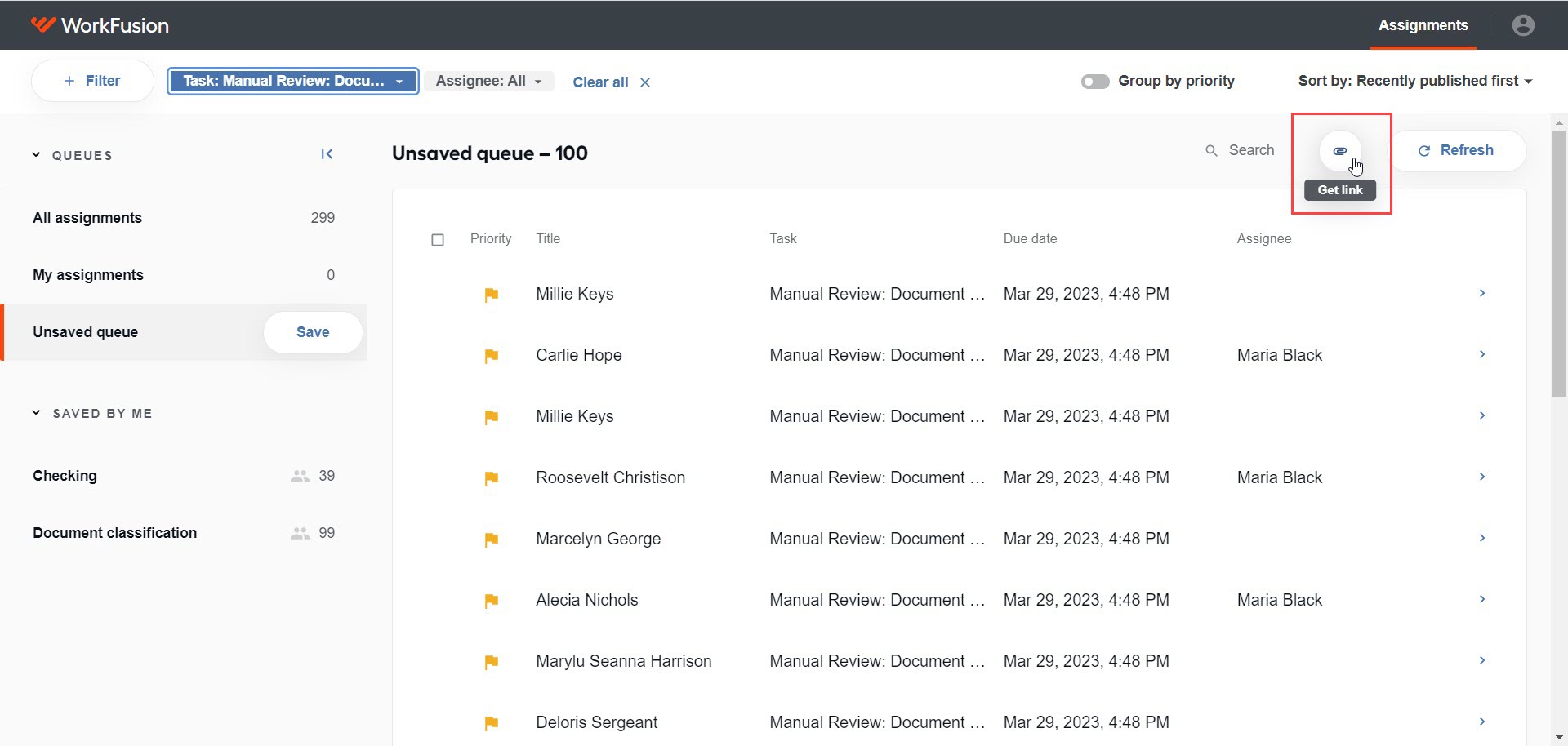
Task: Collapse the QUEUES section
Action: click(36, 155)
